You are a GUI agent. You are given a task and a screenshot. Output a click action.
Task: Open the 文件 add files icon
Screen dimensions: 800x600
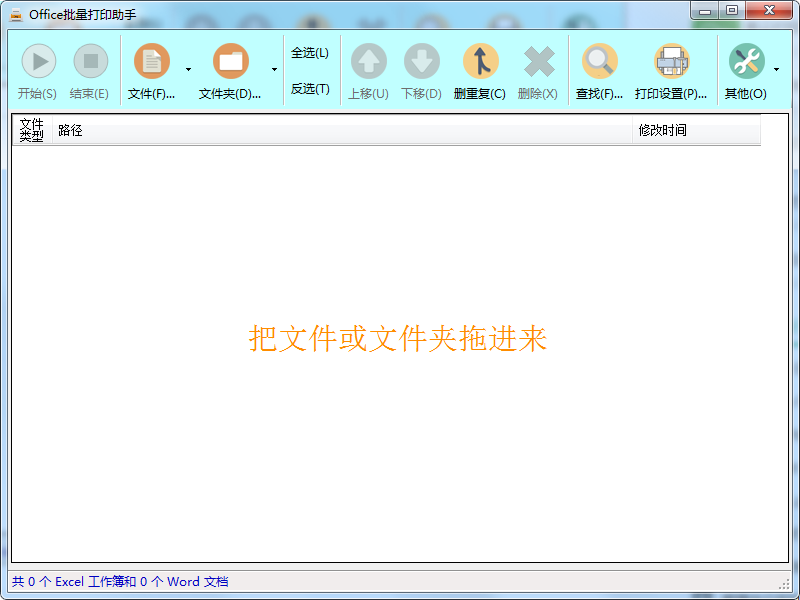click(152, 61)
